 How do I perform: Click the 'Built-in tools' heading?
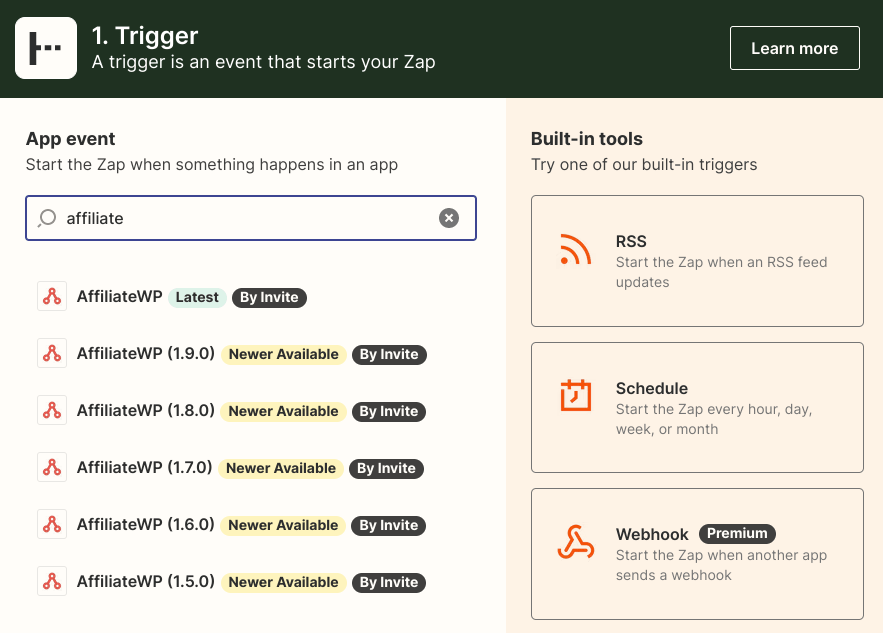pyautogui.click(x=587, y=139)
